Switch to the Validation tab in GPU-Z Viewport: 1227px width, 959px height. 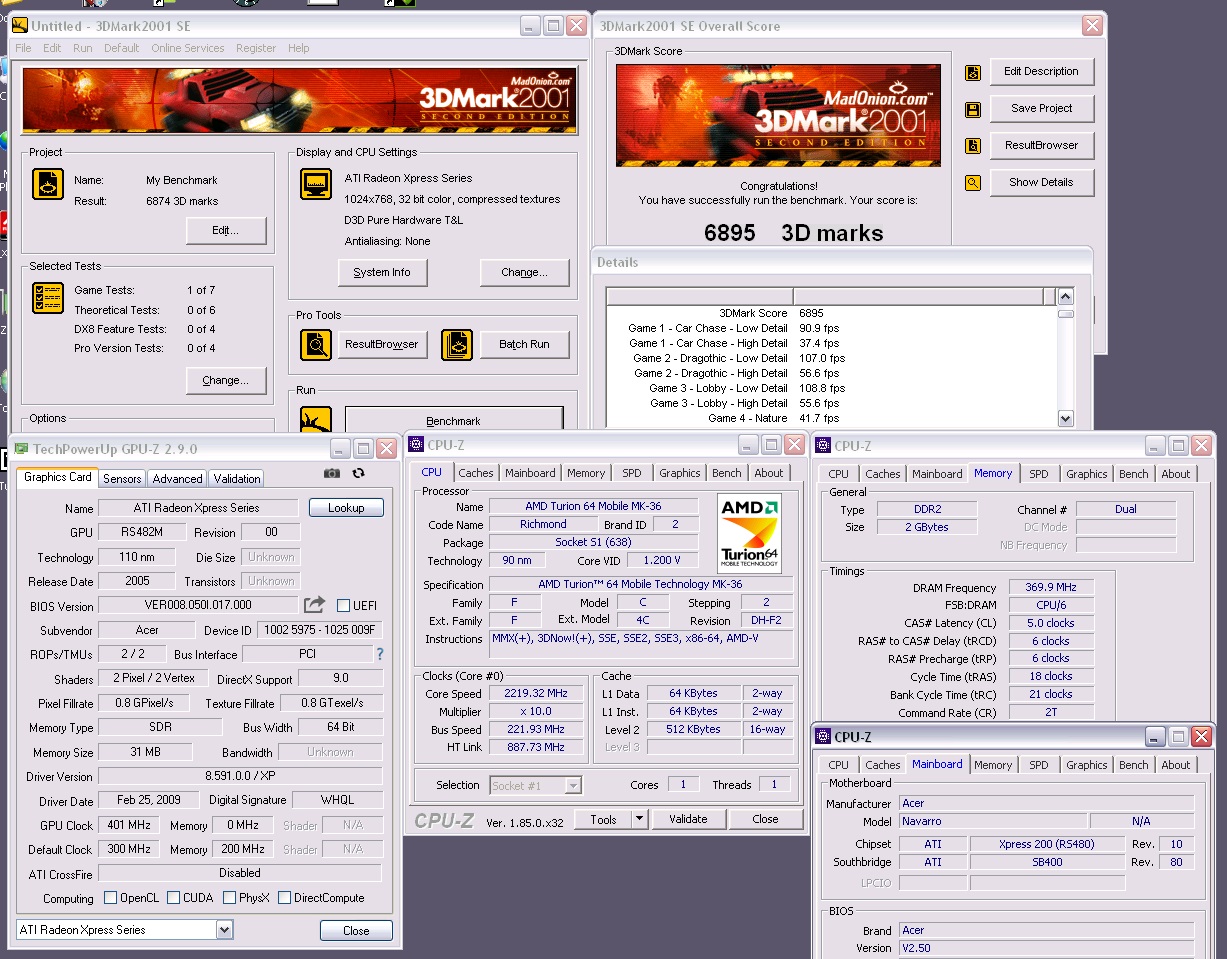[x=237, y=479]
